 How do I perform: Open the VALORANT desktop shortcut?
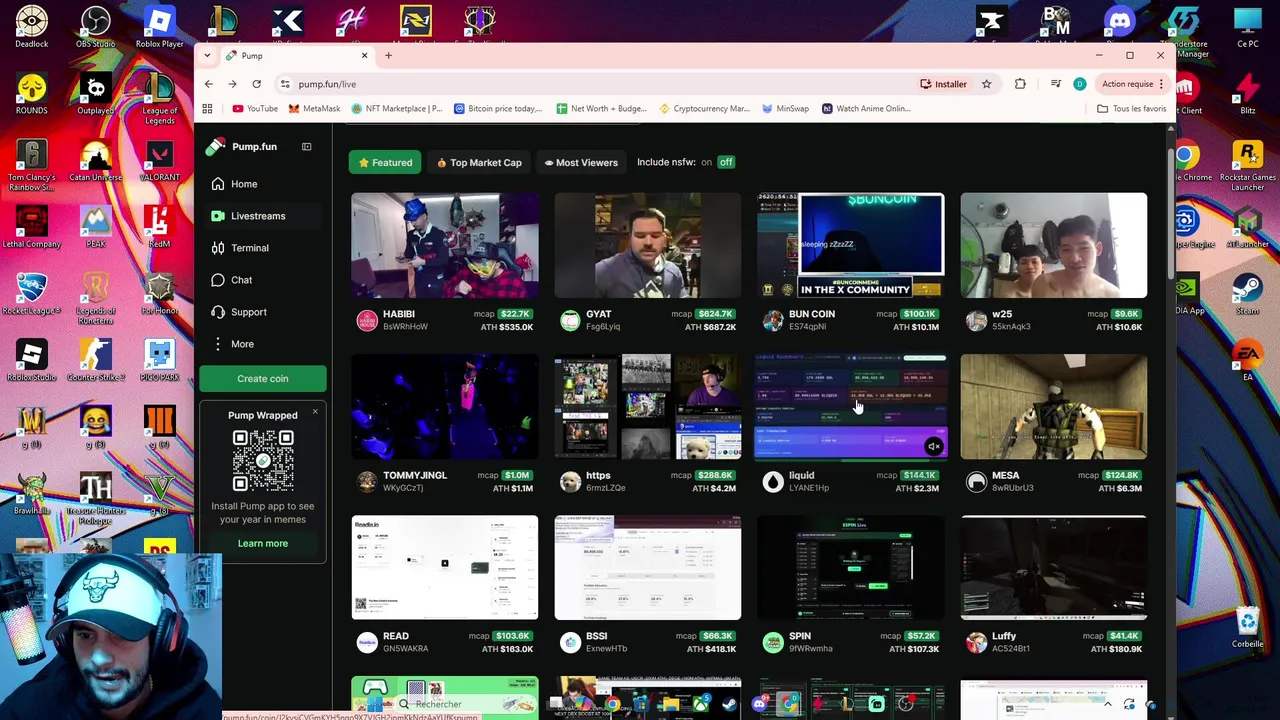[159, 160]
